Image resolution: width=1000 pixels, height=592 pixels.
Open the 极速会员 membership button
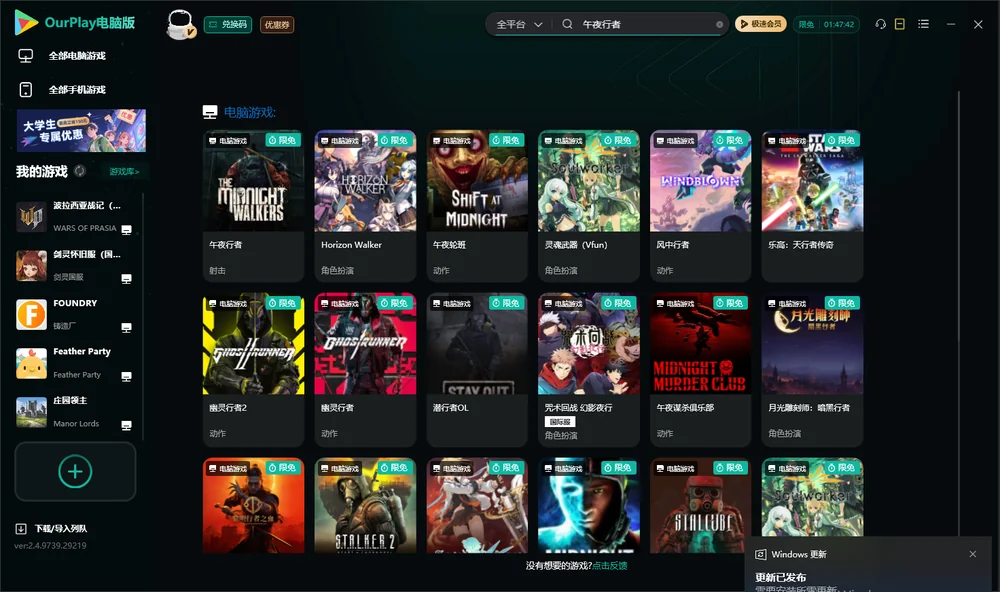(761, 24)
